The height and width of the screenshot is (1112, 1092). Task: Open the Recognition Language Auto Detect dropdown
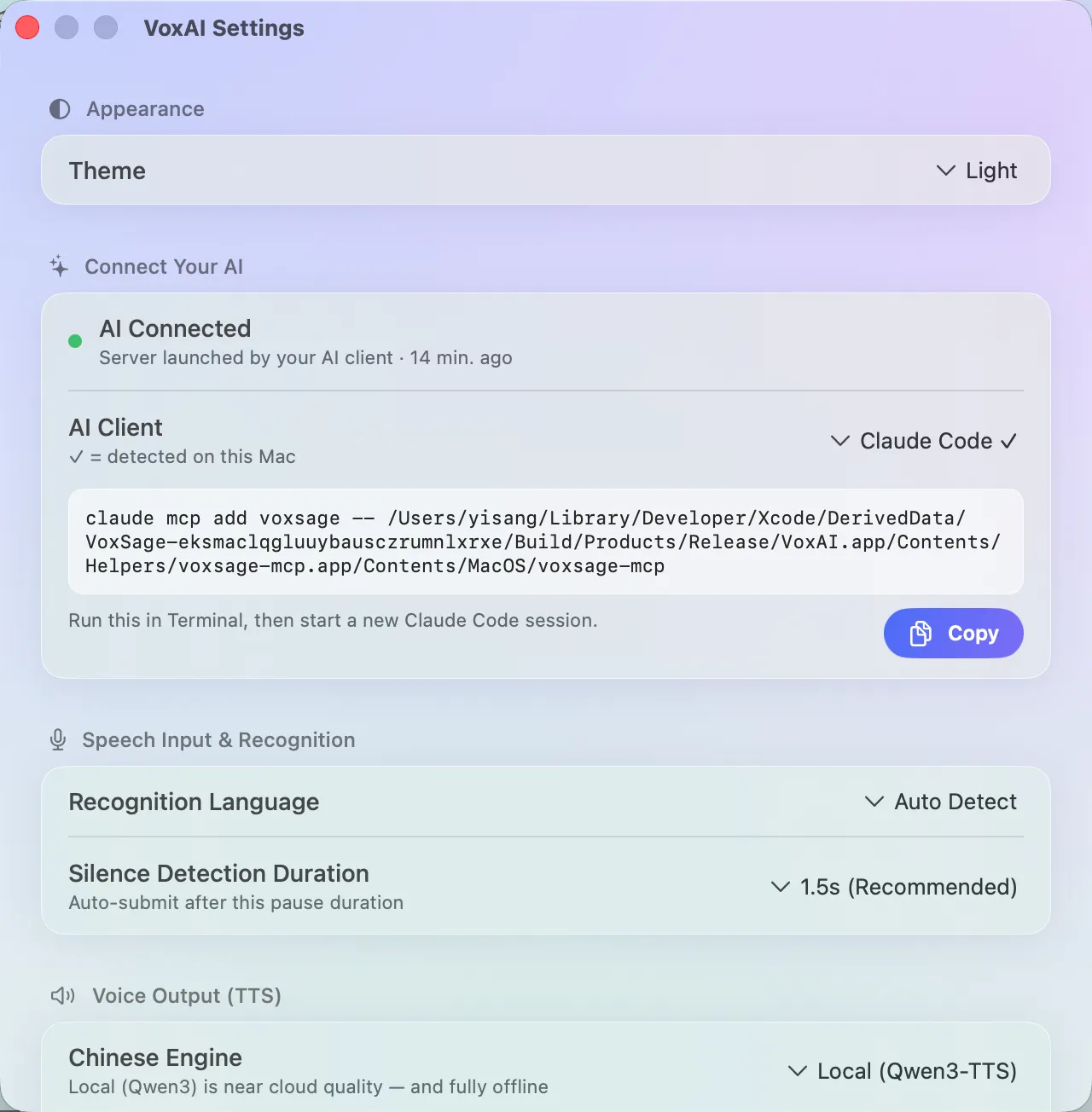tap(940, 802)
